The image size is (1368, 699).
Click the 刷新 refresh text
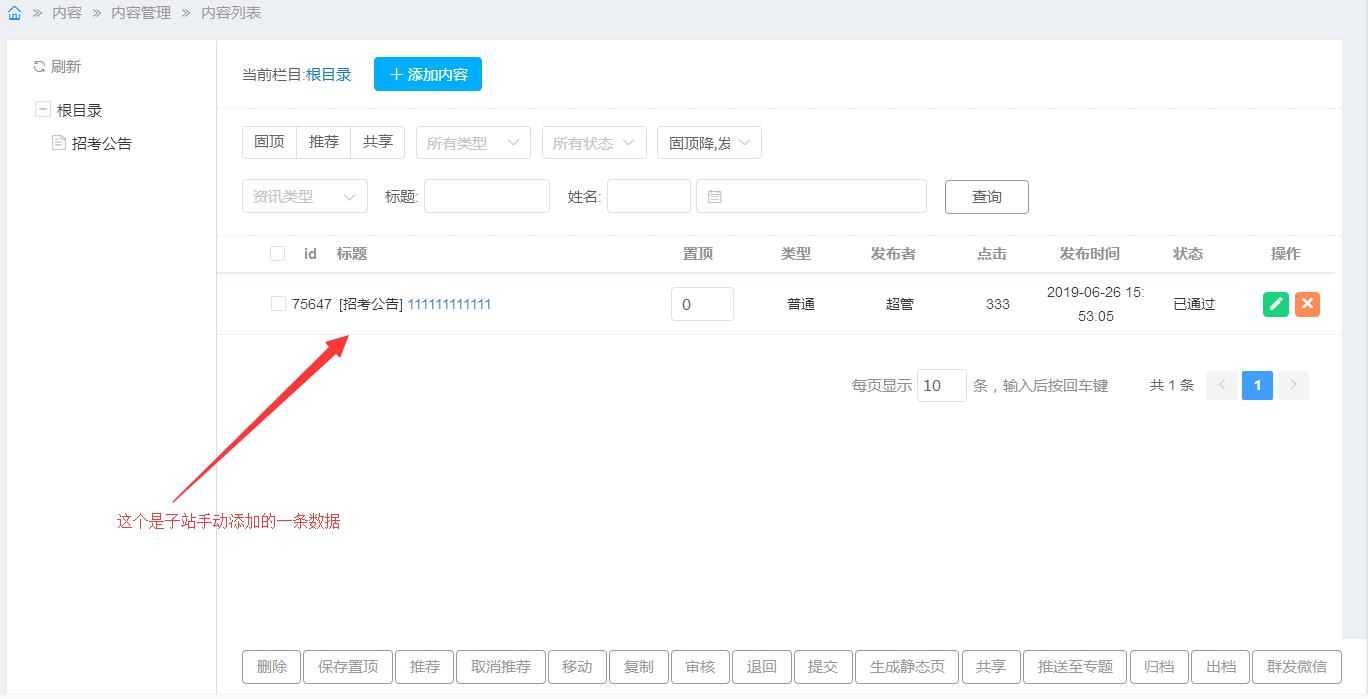66,67
